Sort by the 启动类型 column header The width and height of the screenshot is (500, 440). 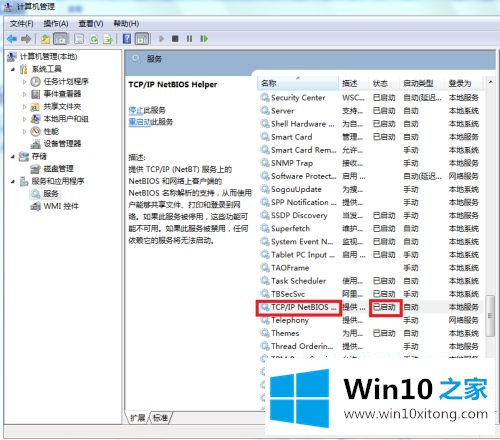pyautogui.click(x=422, y=83)
